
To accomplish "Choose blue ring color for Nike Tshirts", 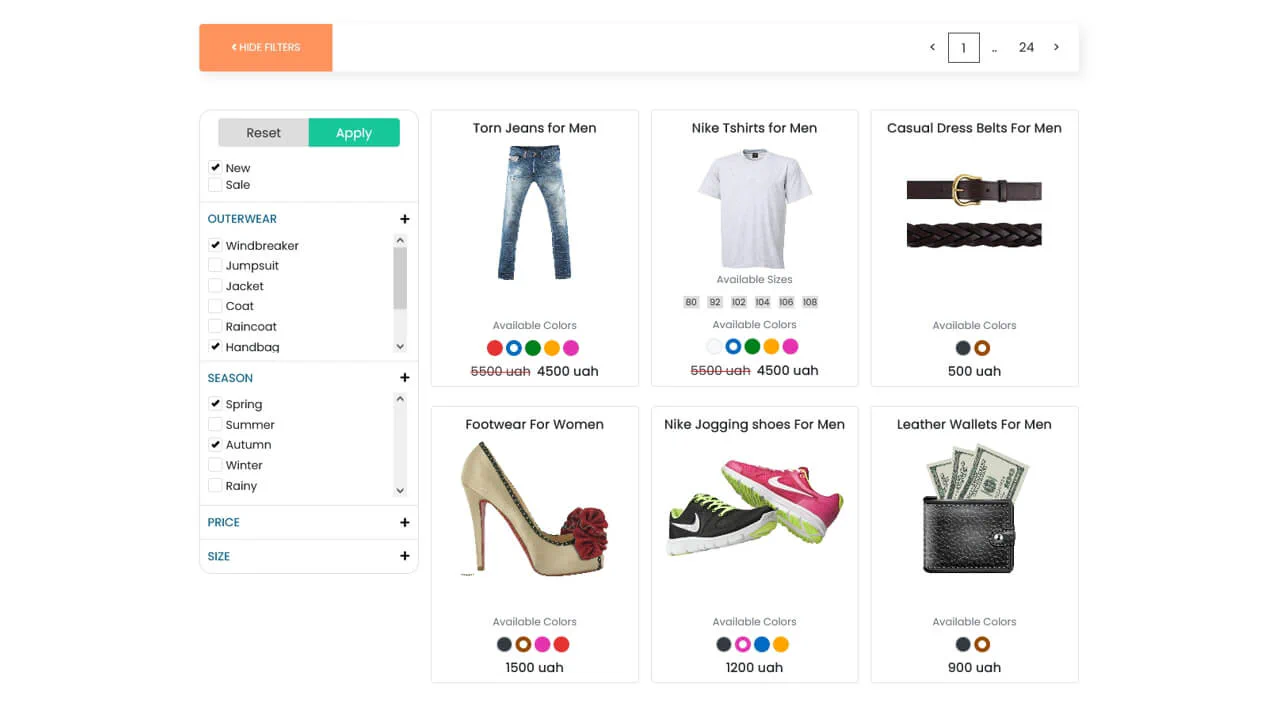I will (733, 346).
